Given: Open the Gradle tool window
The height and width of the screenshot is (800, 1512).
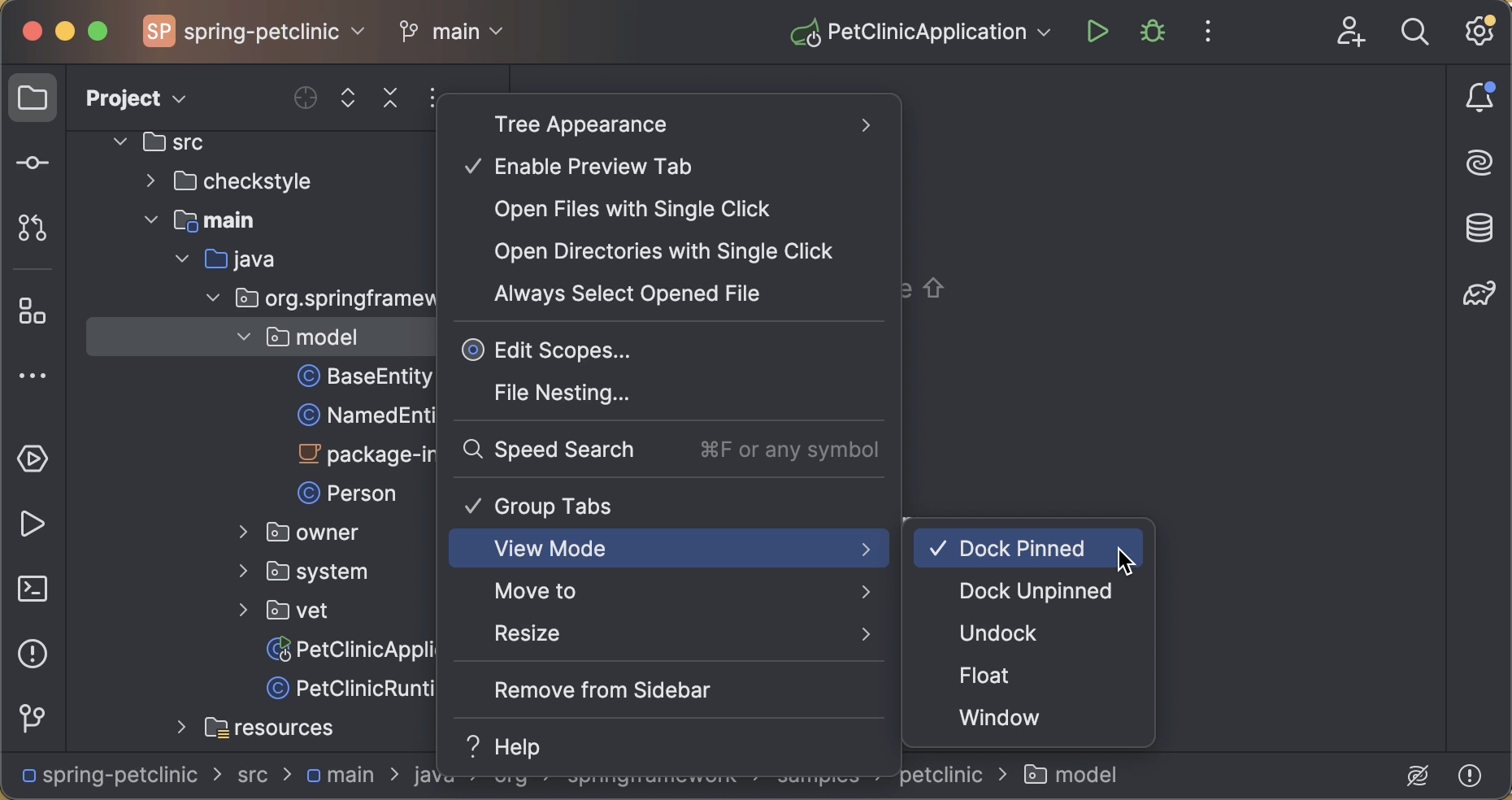Looking at the screenshot, I should tap(1481, 294).
